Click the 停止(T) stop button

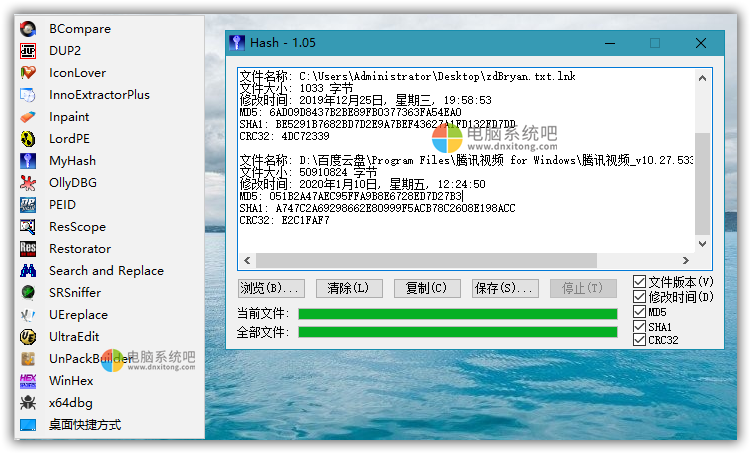tap(583, 288)
